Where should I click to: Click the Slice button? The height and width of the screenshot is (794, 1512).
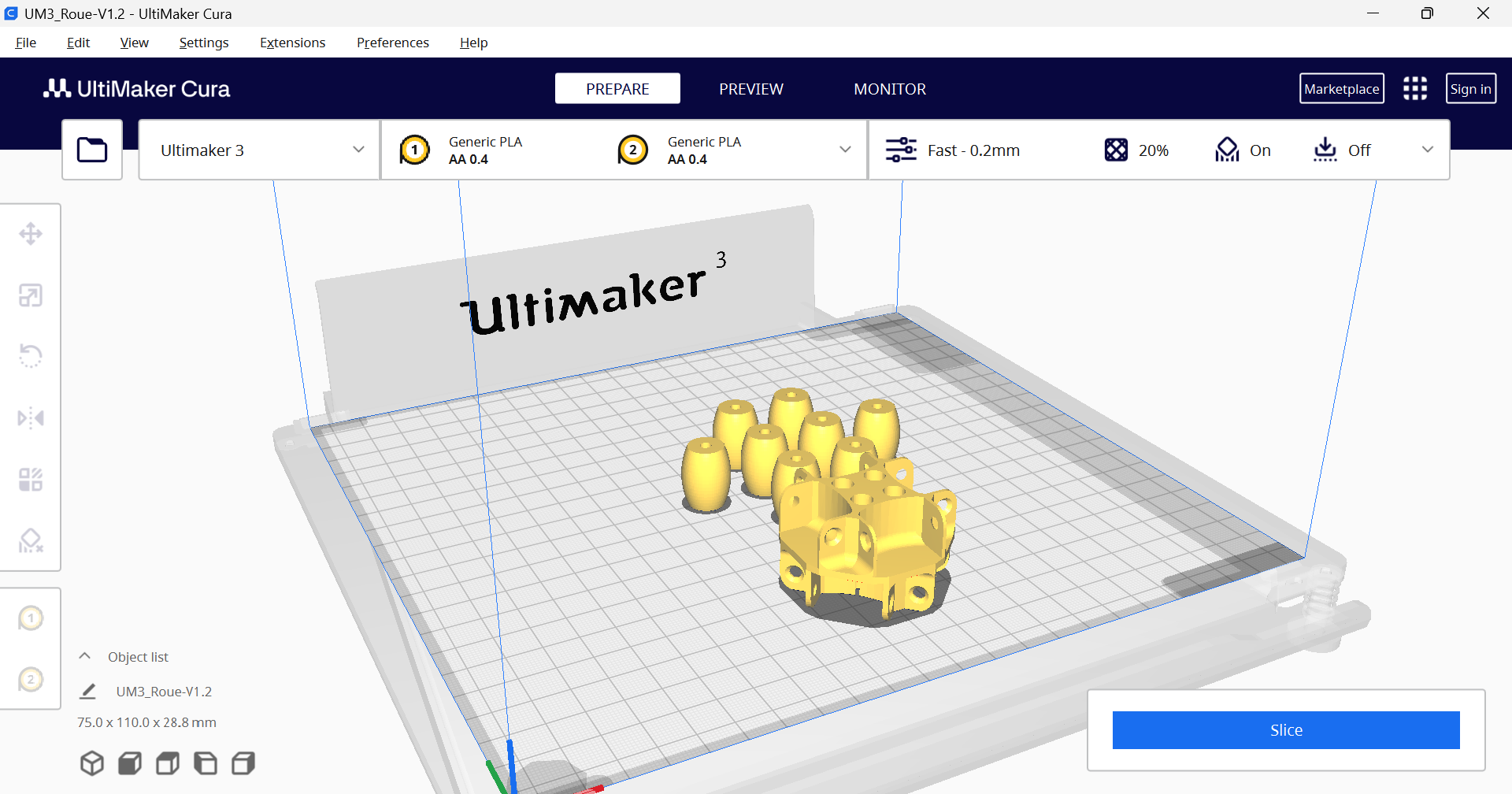click(1285, 730)
